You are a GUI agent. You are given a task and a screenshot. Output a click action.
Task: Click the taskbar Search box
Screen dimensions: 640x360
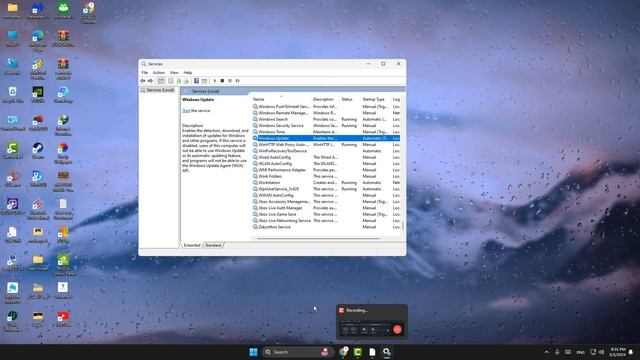(297, 352)
